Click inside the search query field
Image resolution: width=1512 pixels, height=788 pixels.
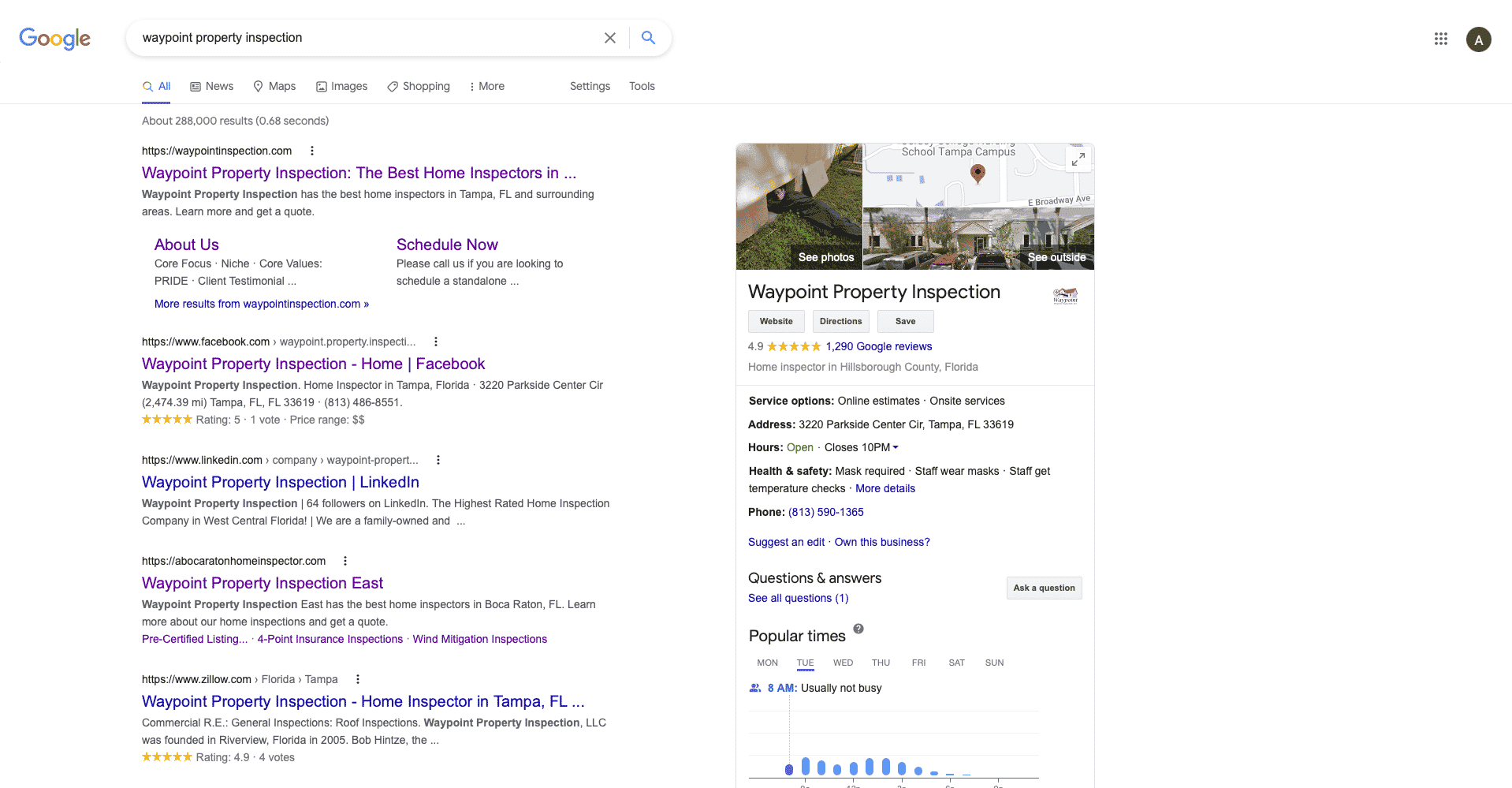367,38
